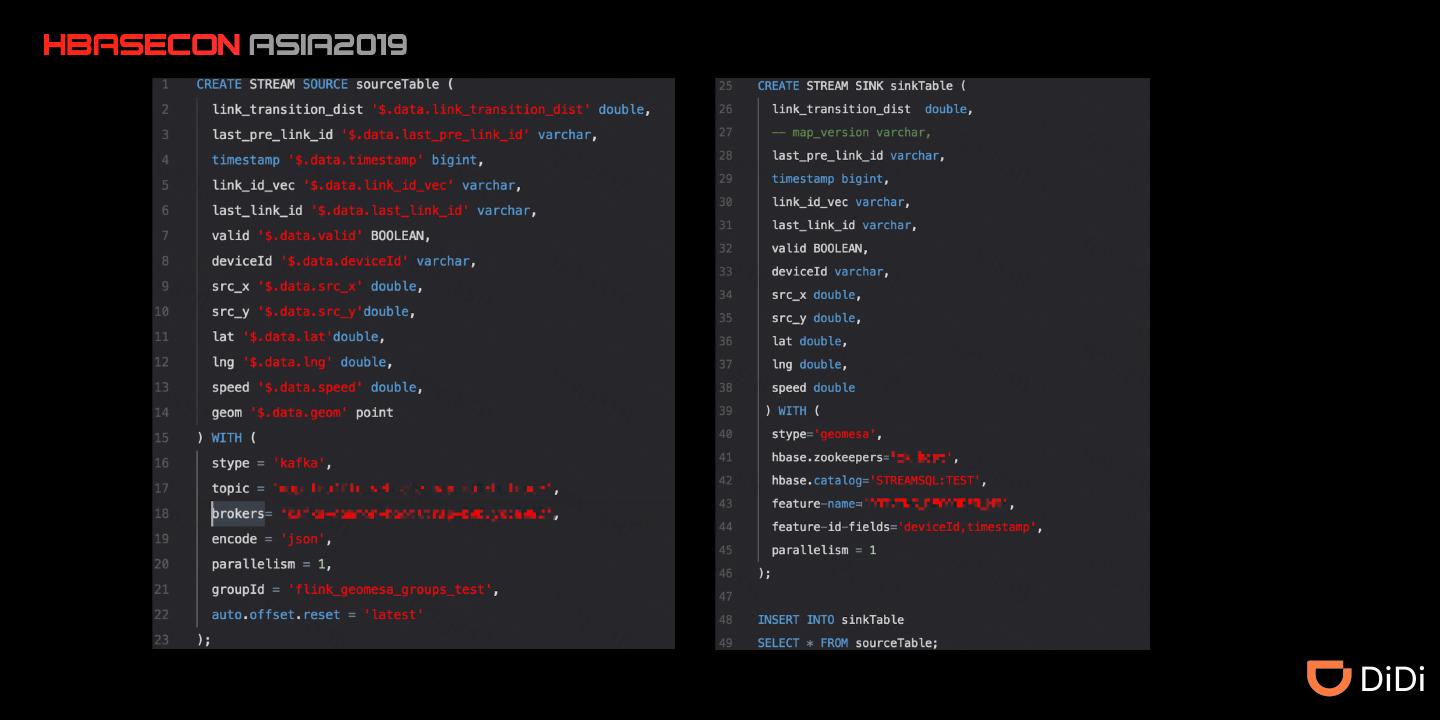The height and width of the screenshot is (721, 1441).
Task: Click the 'latest' offset value
Action: pyautogui.click(x=394, y=615)
